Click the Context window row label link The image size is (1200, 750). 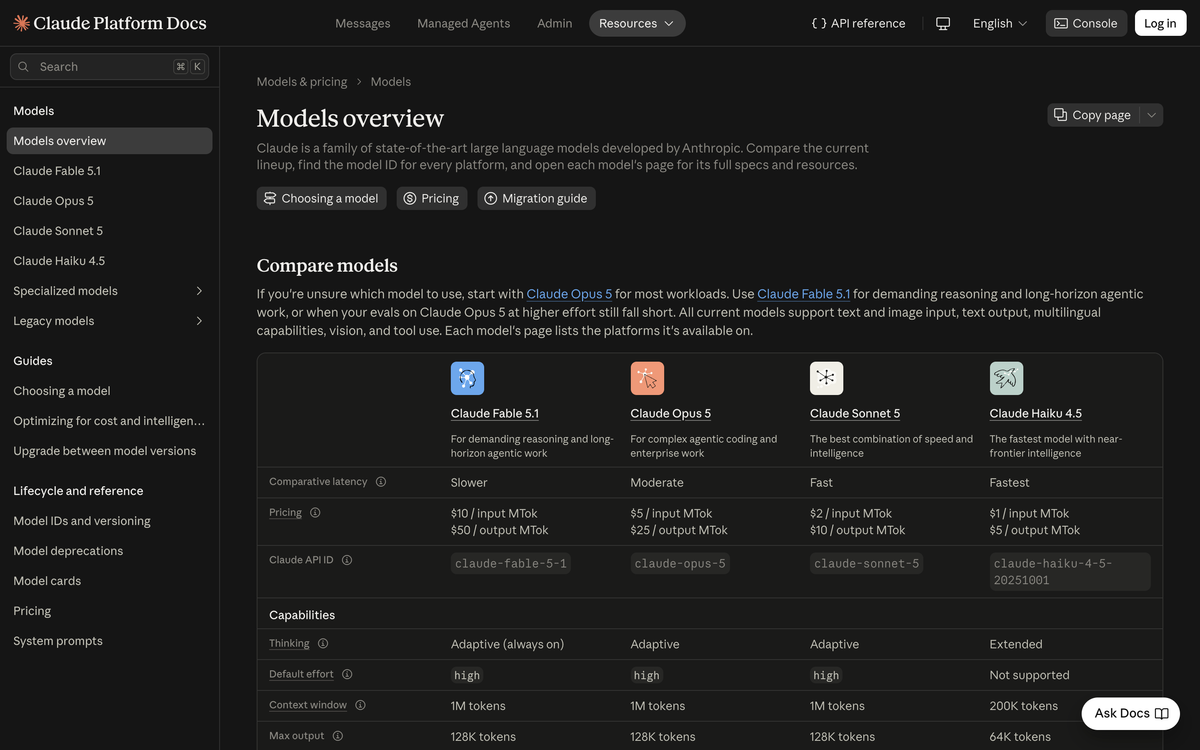[x=308, y=705]
